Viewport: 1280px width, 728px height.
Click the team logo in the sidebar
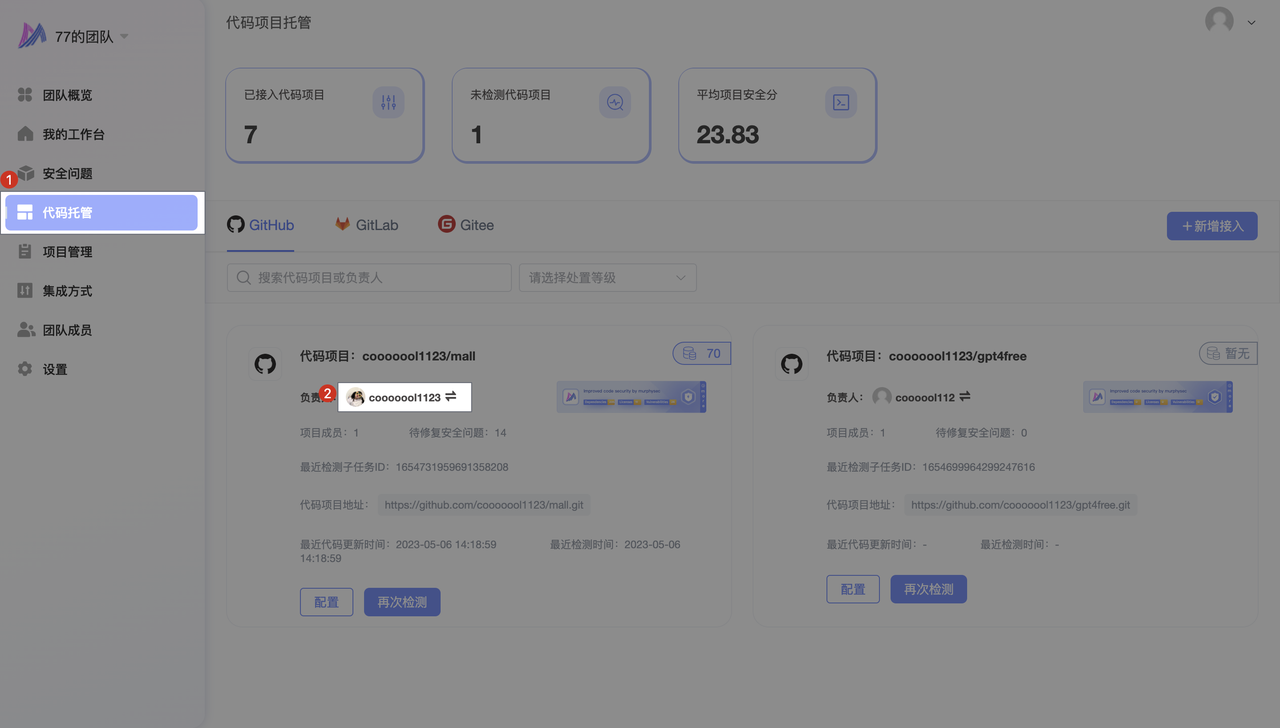click(32, 36)
